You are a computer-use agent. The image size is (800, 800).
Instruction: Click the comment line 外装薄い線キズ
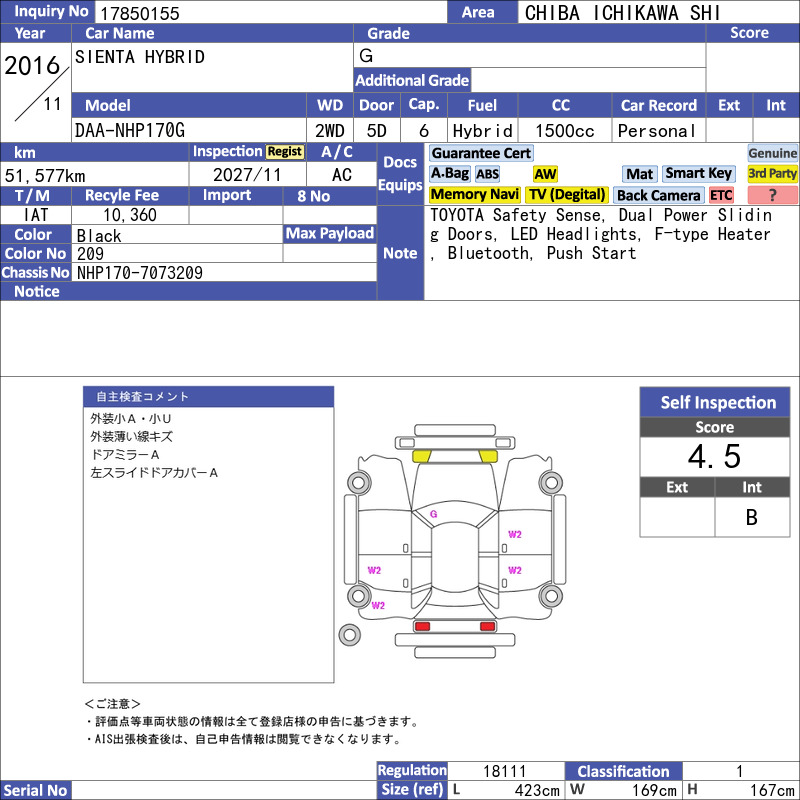click(x=132, y=436)
